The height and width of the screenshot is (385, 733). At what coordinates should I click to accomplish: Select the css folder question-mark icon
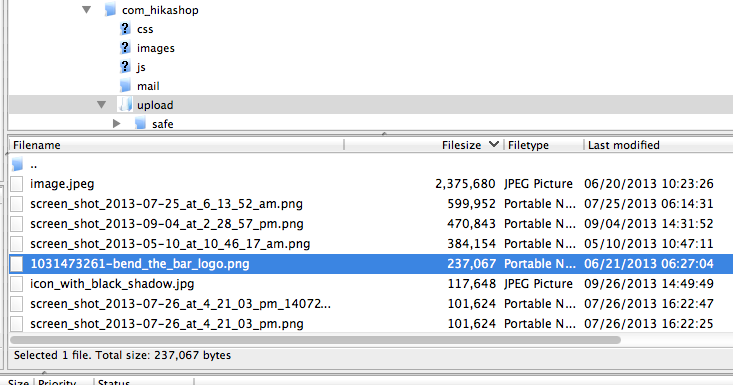pos(125,29)
